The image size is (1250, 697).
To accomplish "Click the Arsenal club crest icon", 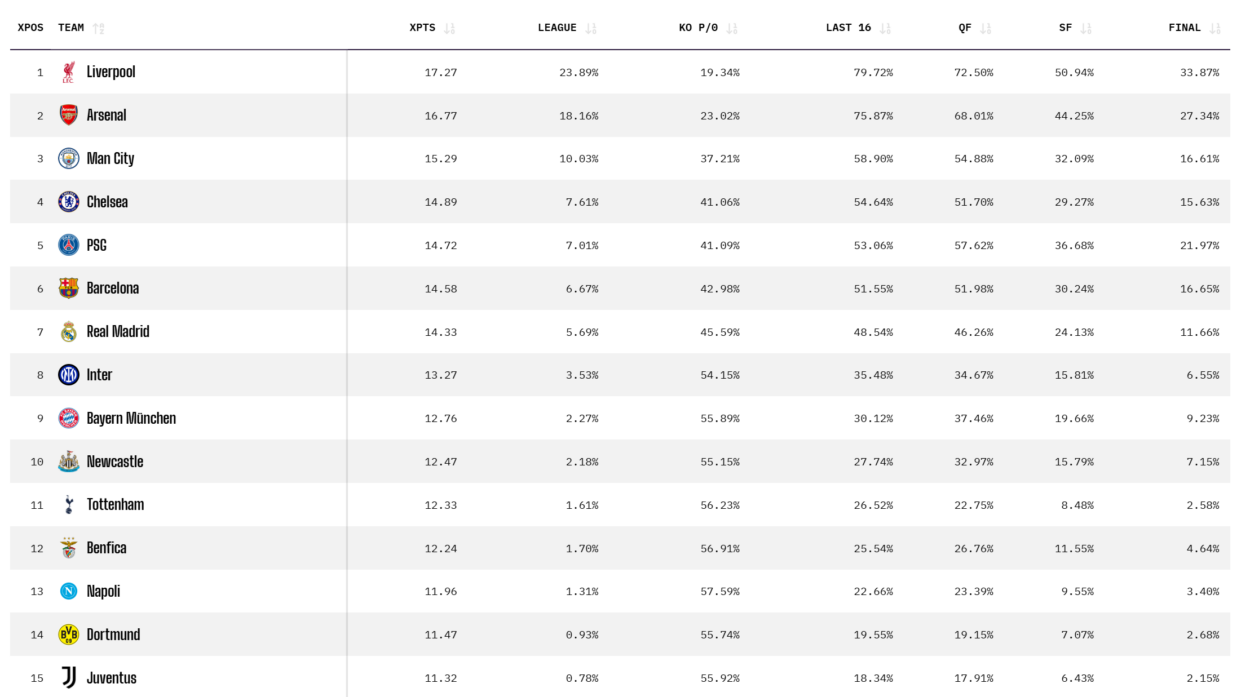I will (x=68, y=115).
